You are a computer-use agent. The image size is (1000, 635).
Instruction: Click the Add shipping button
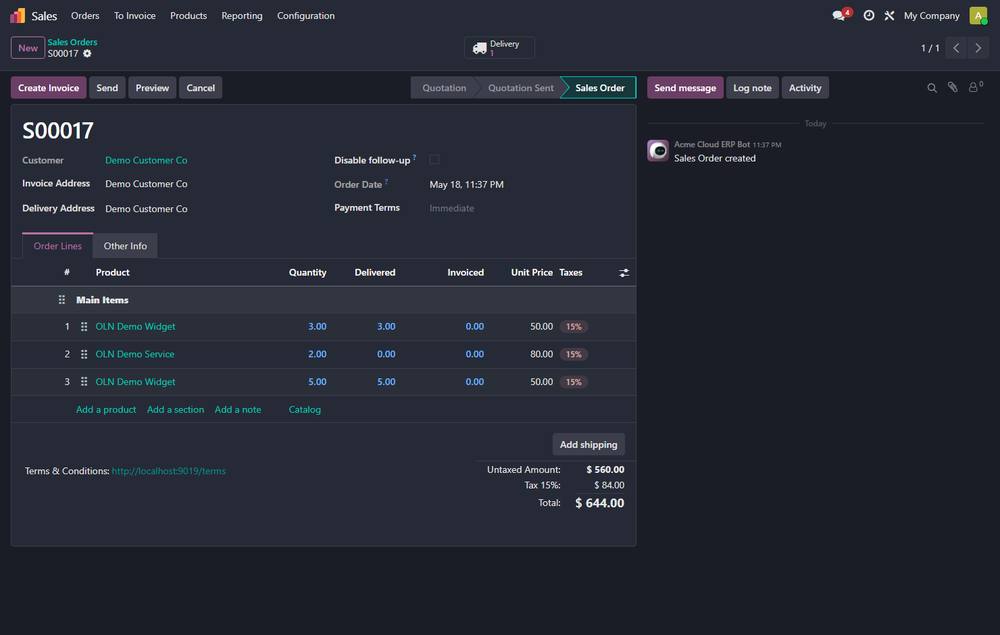(588, 444)
